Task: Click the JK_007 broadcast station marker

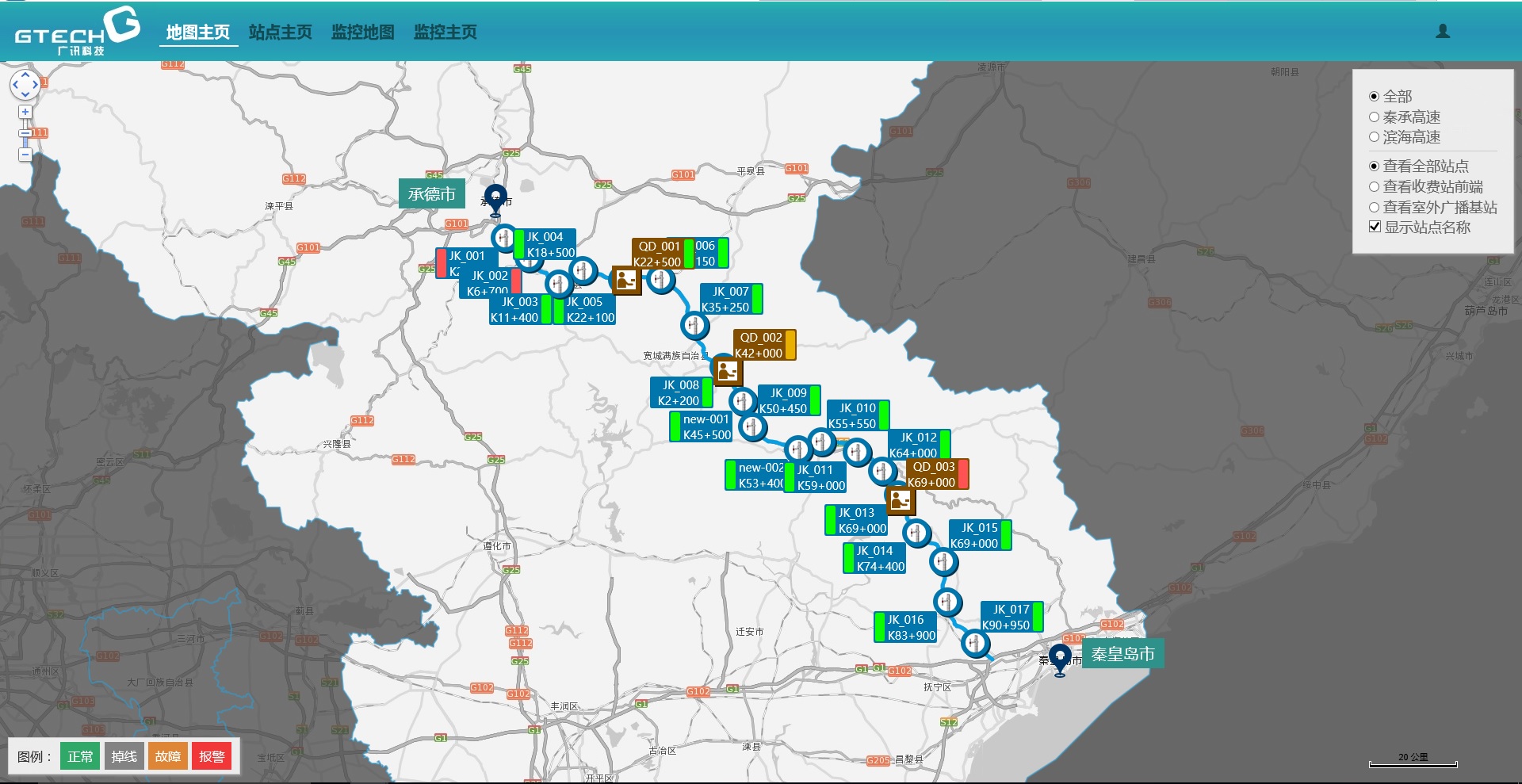Action: coord(694,326)
